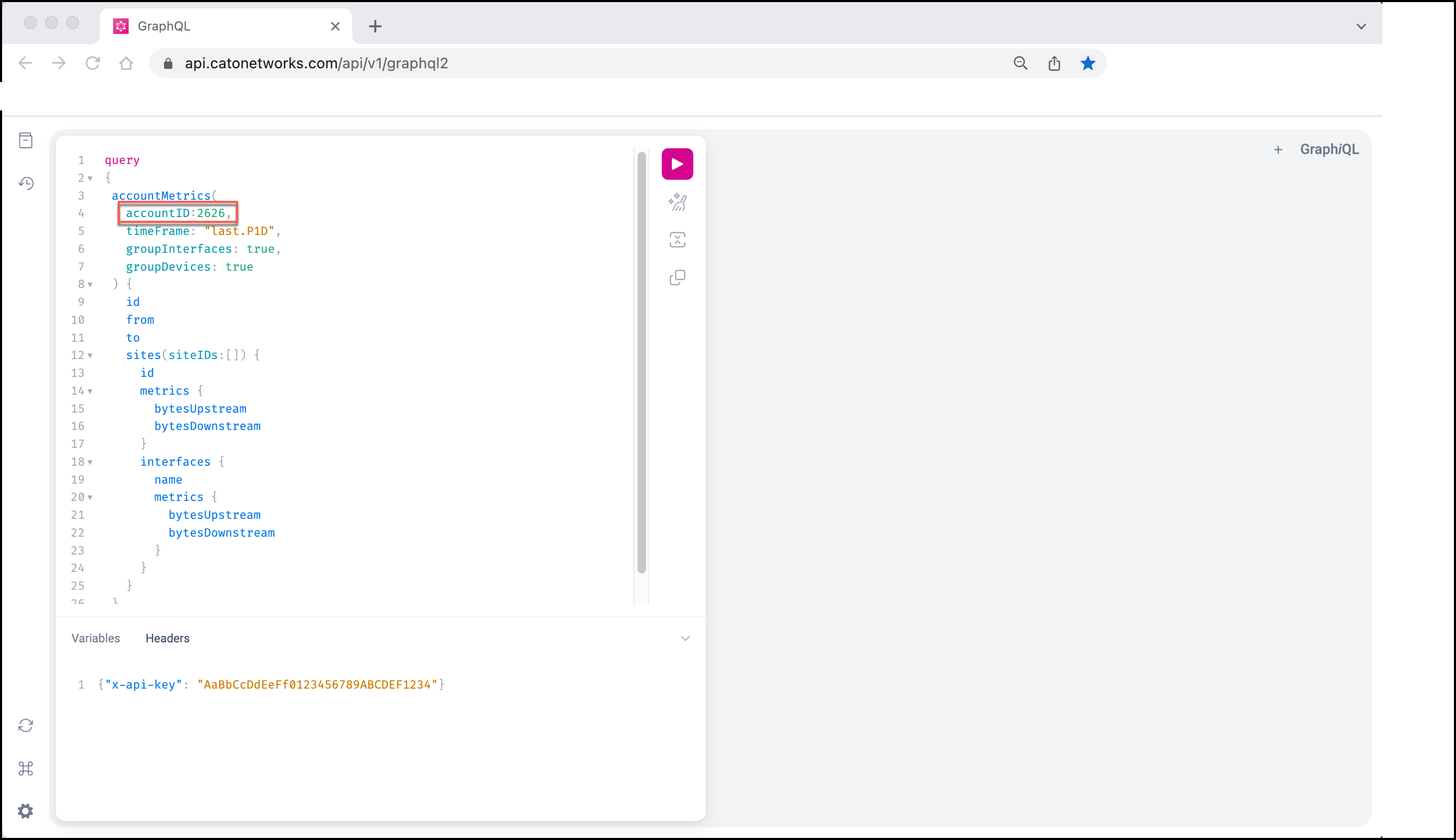Open GraphiQL settings gear
Image resolution: width=1456 pixels, height=840 pixels.
coord(26,811)
